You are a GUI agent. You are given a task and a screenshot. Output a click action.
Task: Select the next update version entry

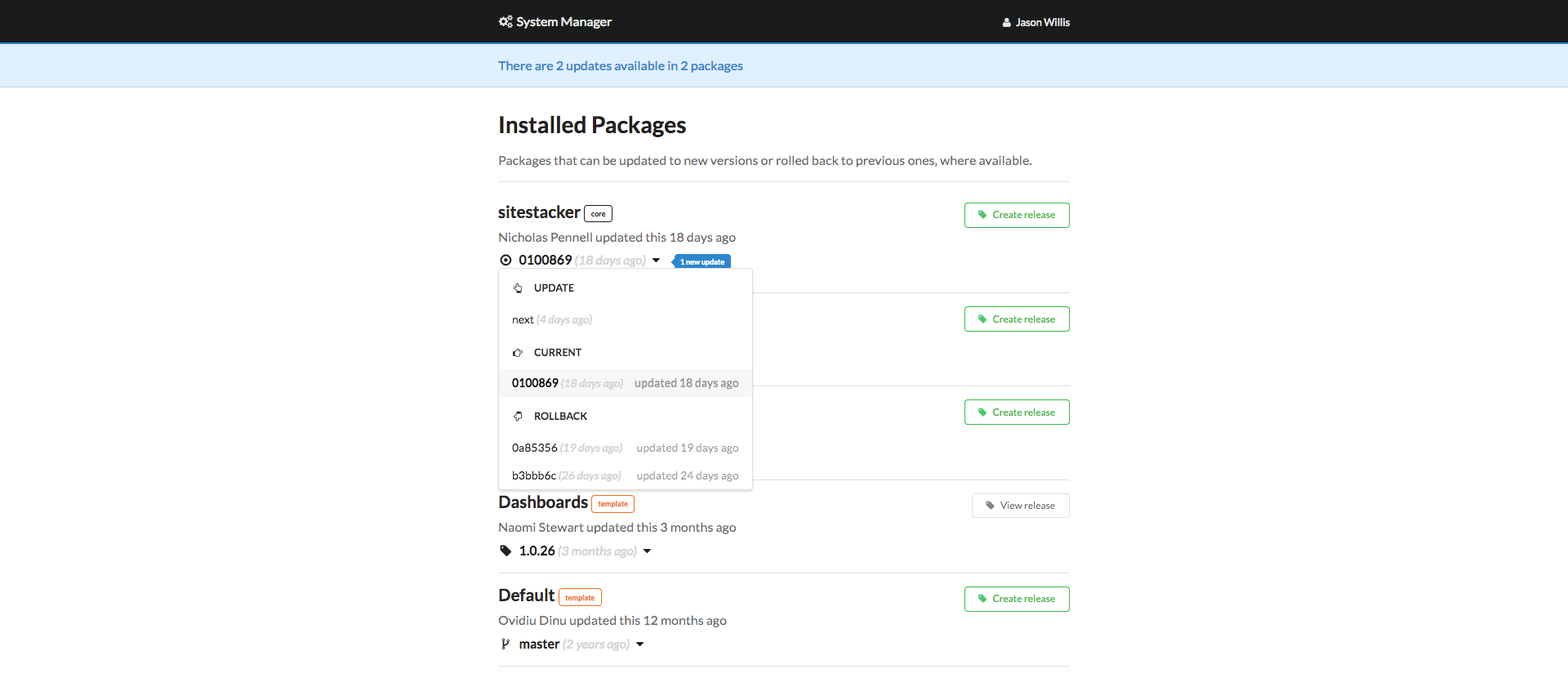point(523,319)
